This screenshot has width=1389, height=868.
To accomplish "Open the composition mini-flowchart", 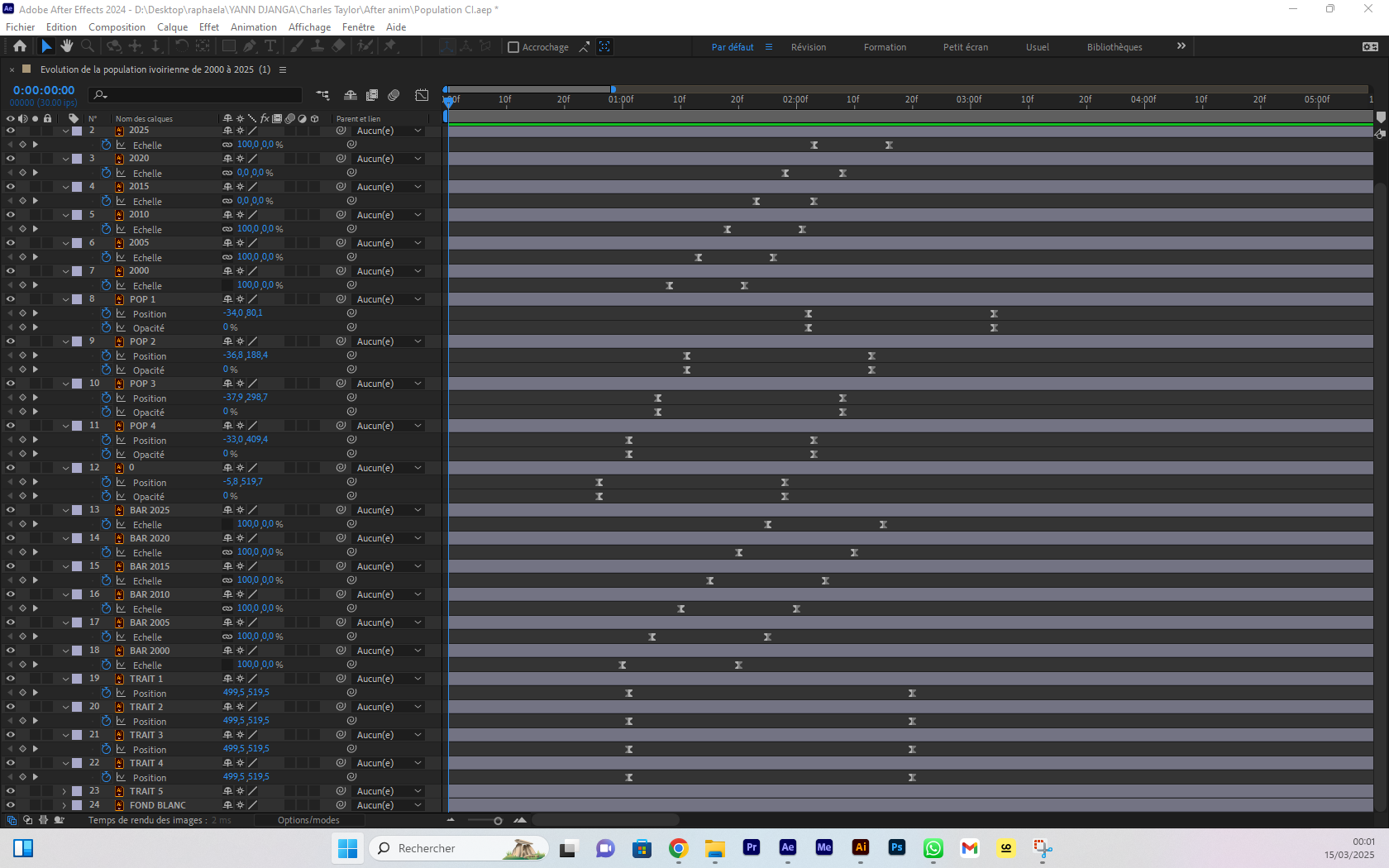I will pos(322,95).
